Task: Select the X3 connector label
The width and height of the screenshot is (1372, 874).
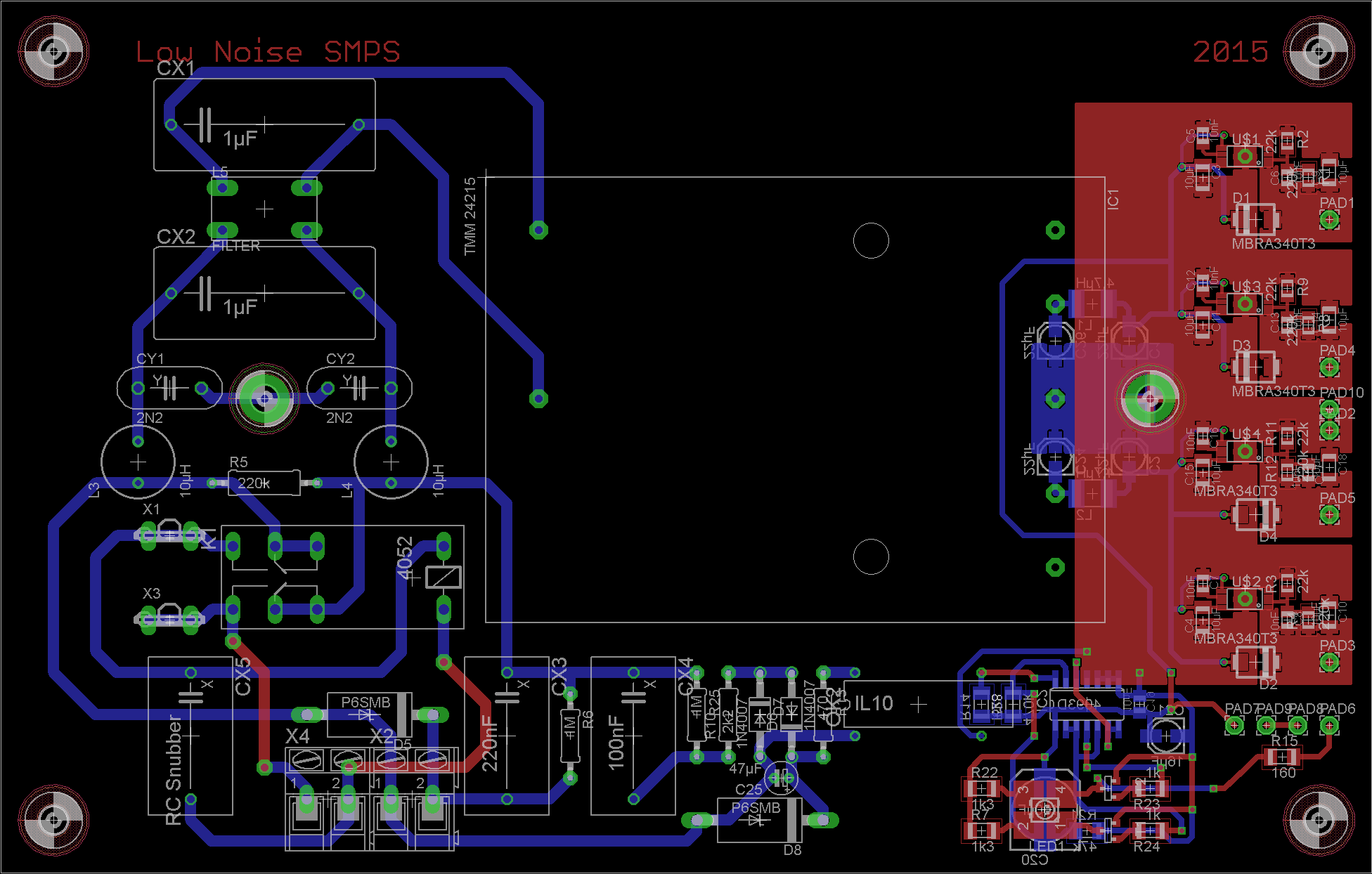Action: click(x=151, y=594)
